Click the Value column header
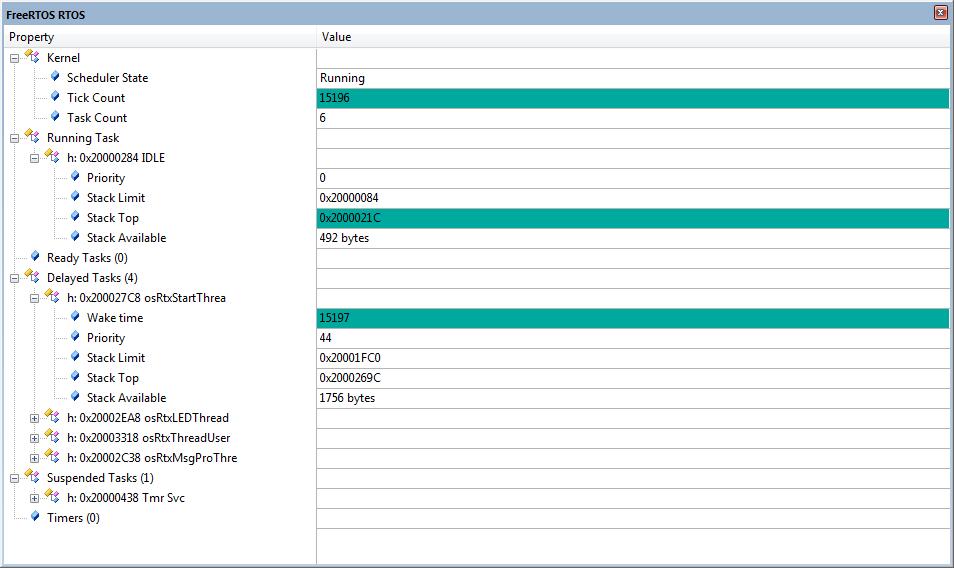Screen dimensions: 954x568 tap(634, 37)
